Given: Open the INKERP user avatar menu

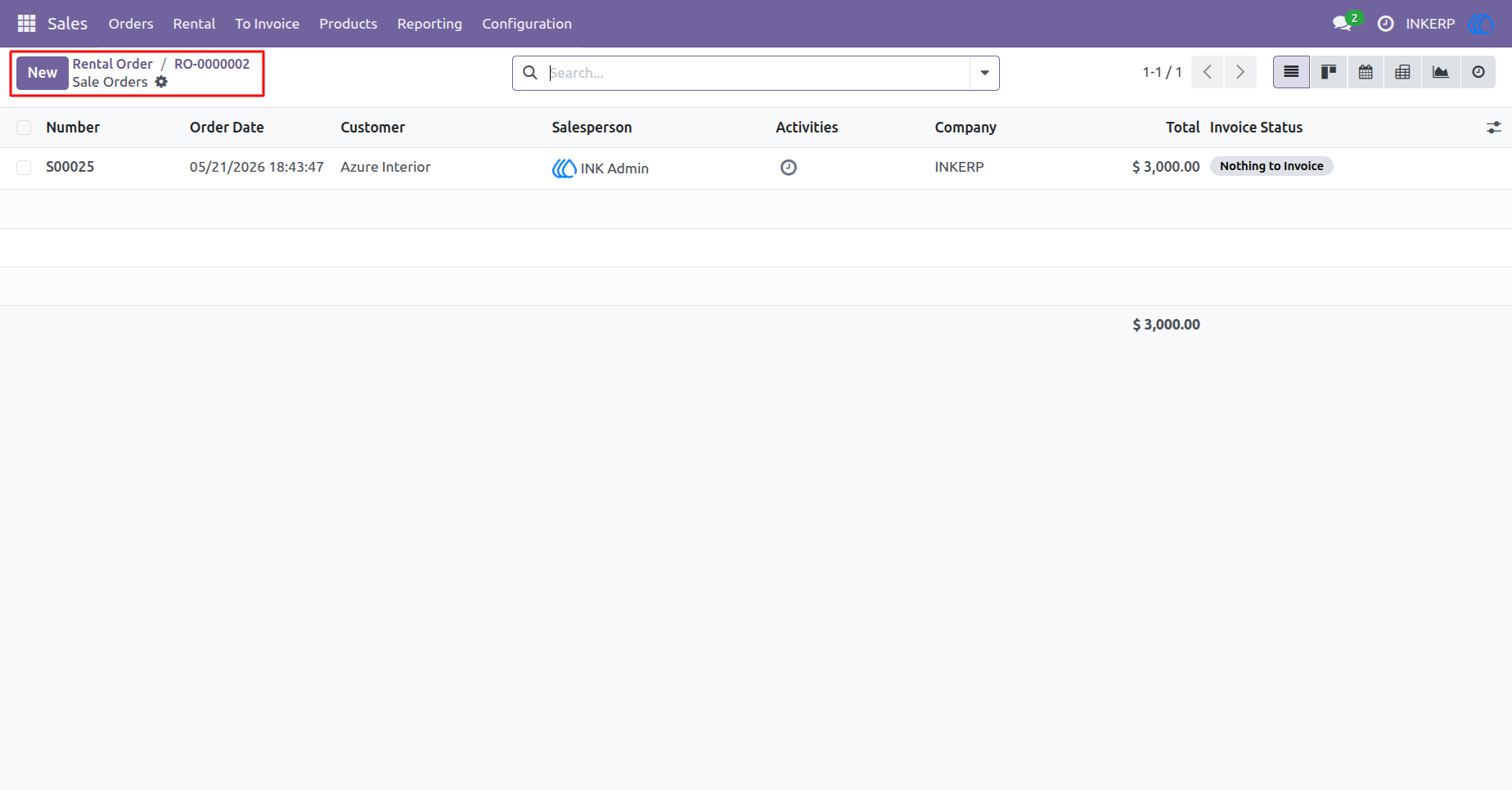Looking at the screenshot, I should tap(1482, 24).
